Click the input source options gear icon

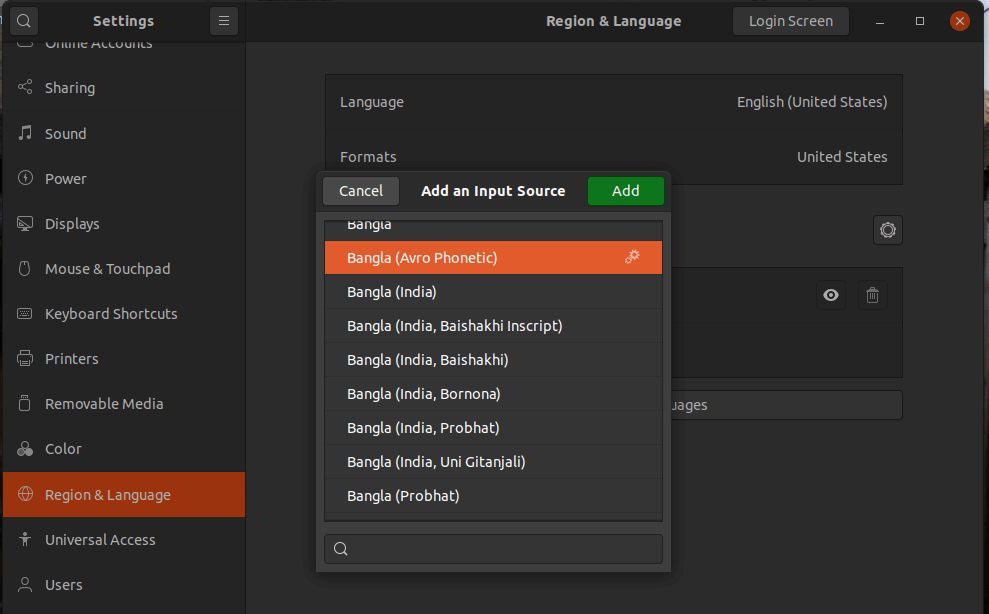pyautogui.click(x=887, y=230)
